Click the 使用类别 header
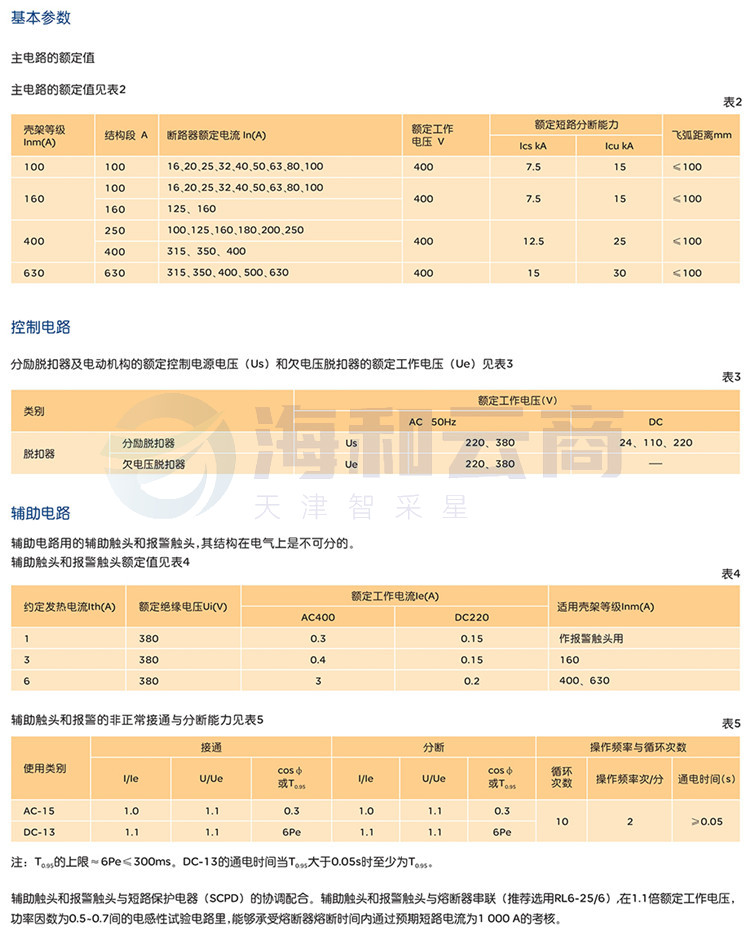This screenshot has width=750, height=939. 45,768
